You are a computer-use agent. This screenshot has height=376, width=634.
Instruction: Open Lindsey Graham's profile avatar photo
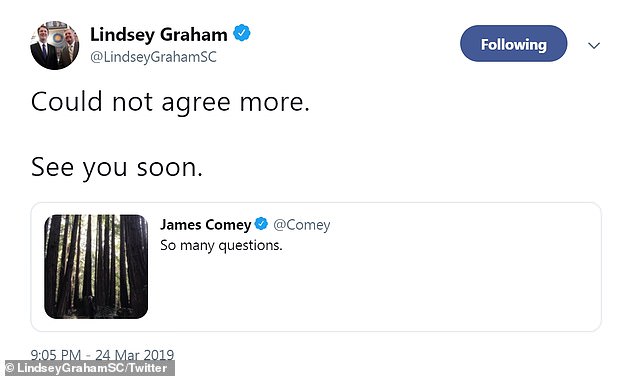tap(55, 45)
